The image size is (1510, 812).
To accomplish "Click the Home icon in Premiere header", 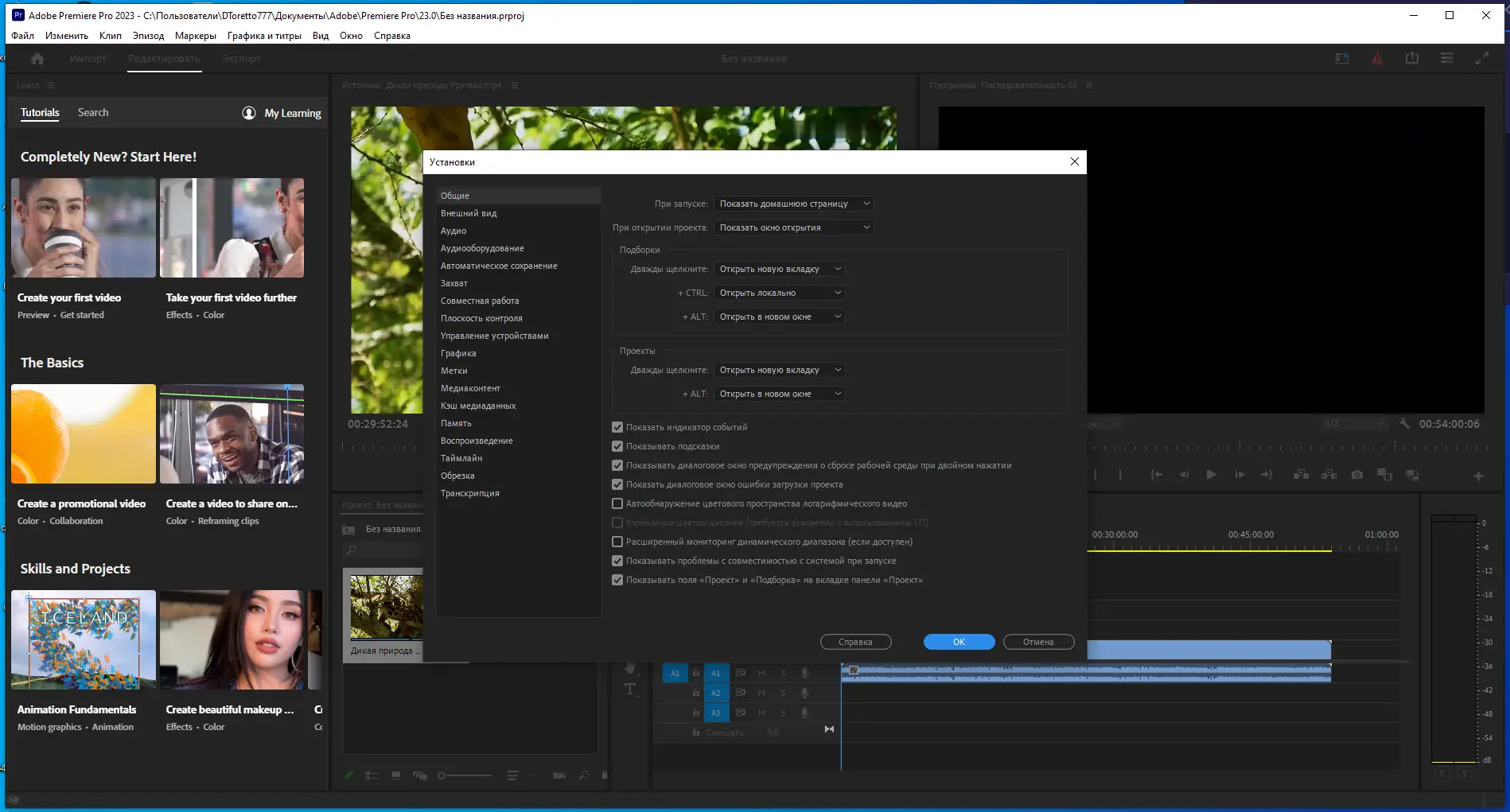I will click(x=37, y=58).
